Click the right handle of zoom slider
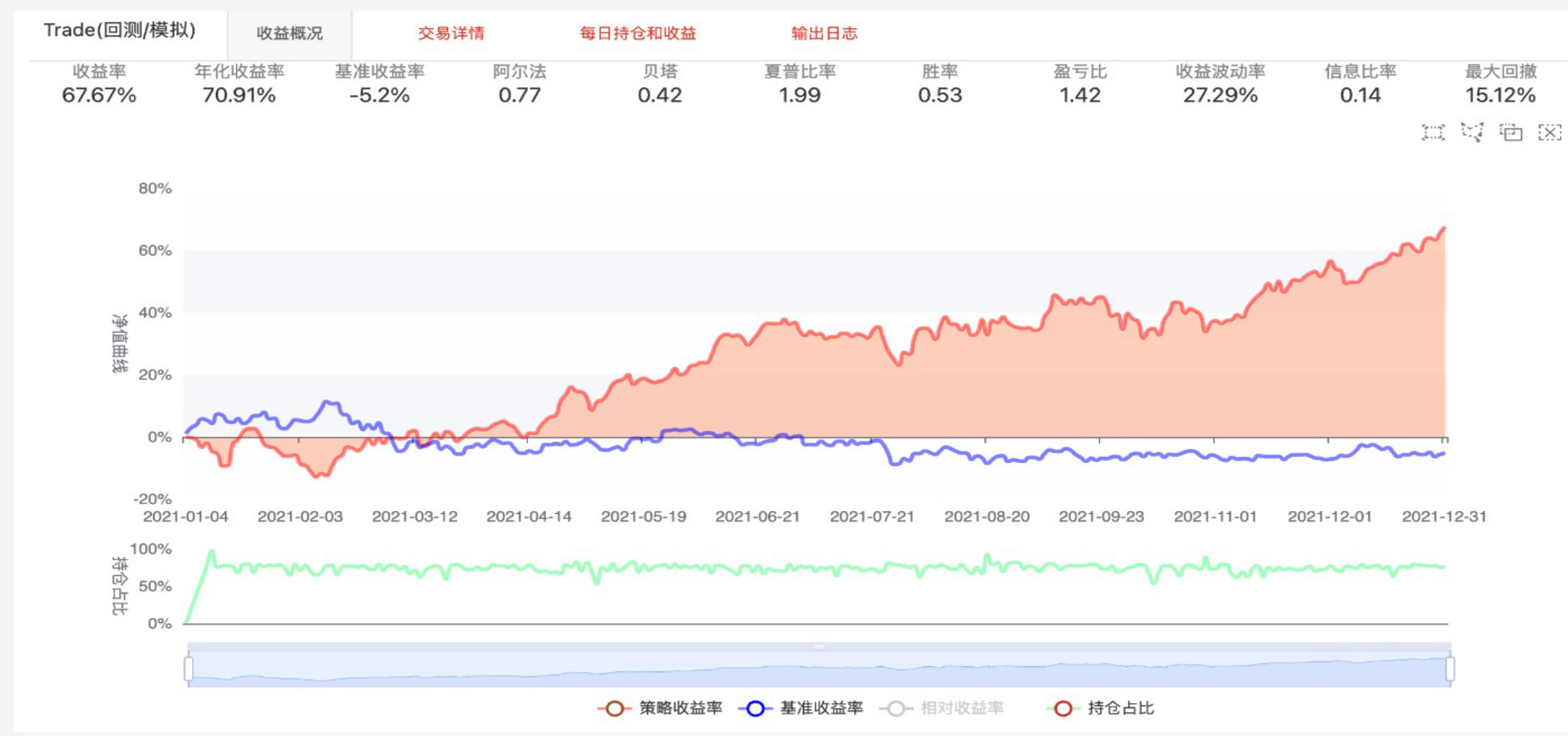 click(1450, 668)
